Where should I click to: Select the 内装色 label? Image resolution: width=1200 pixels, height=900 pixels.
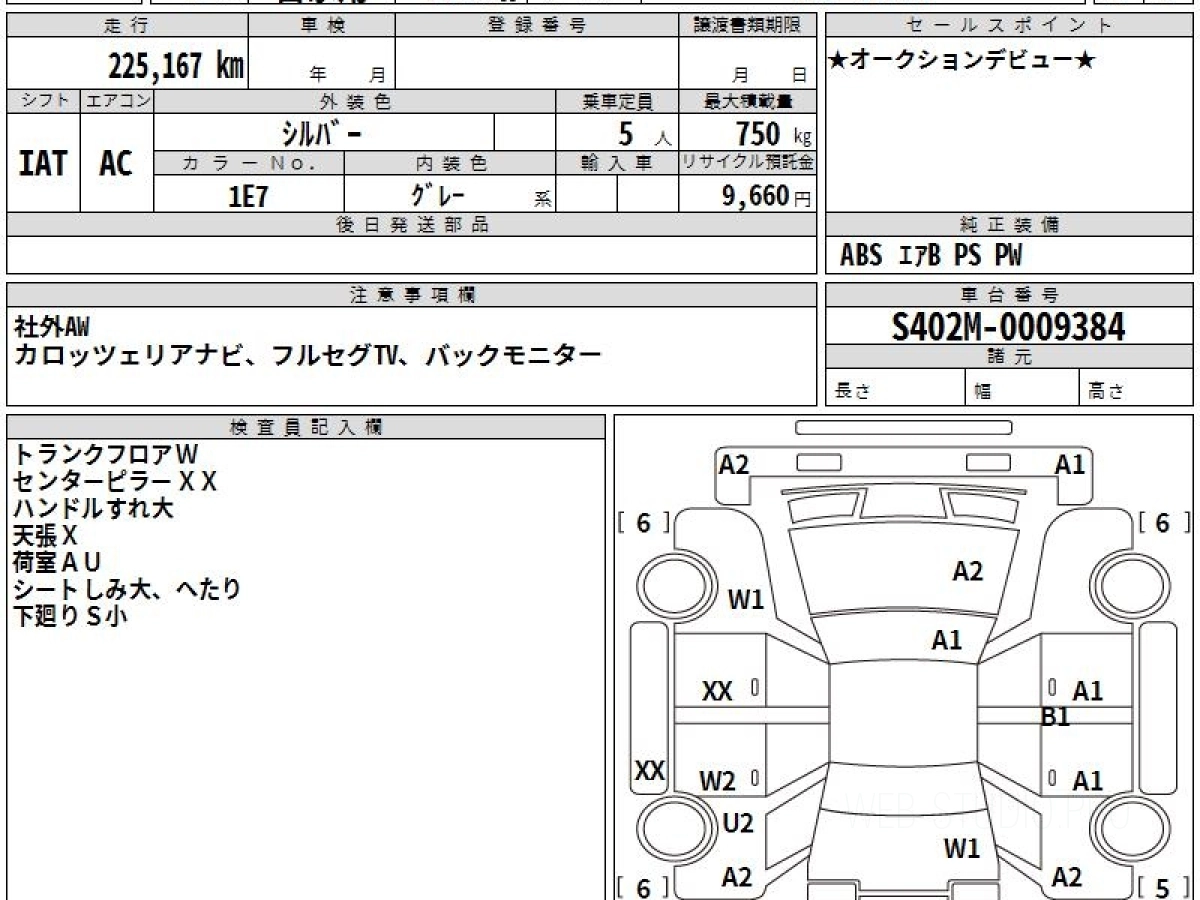[x=450, y=163]
